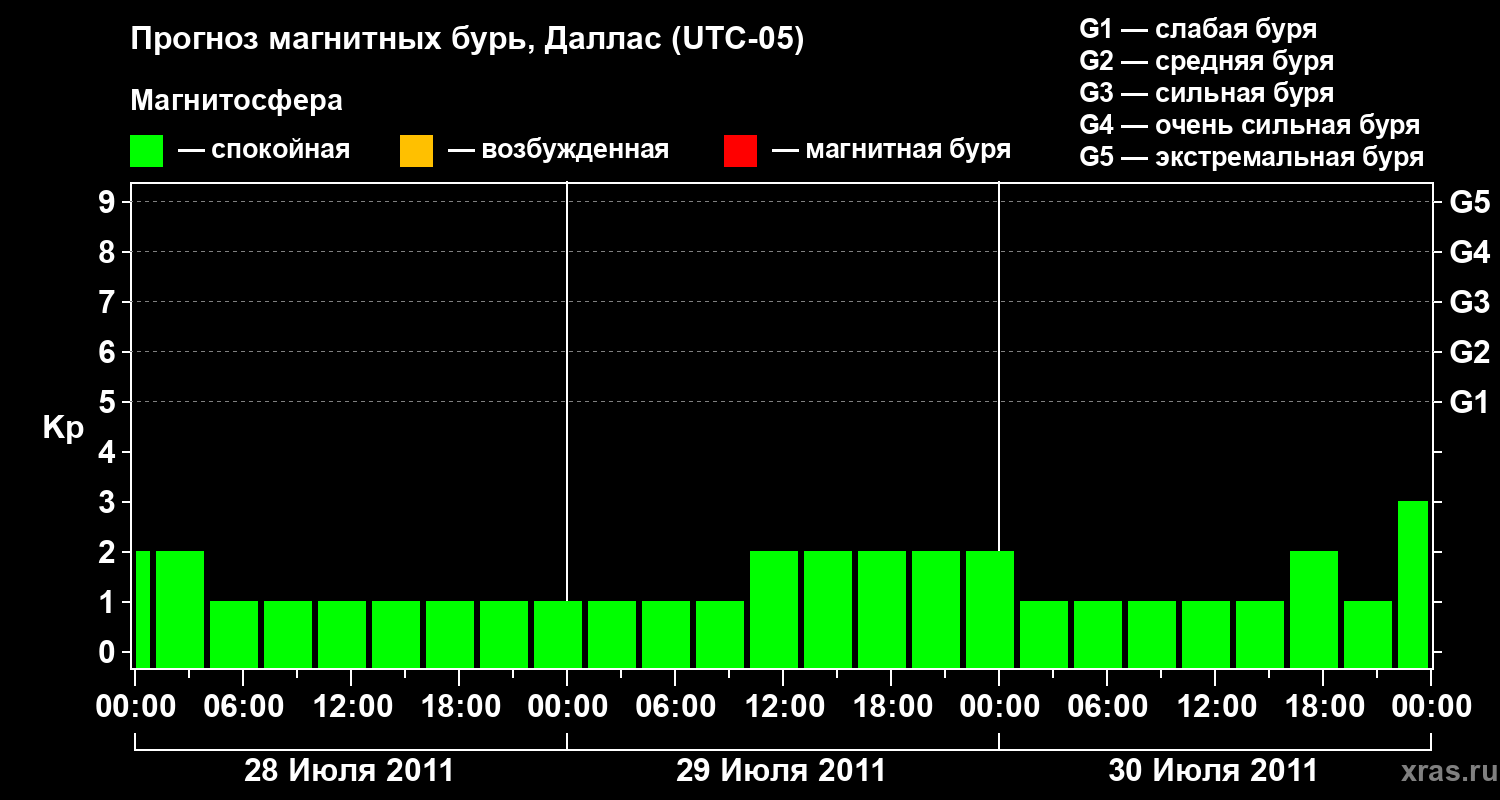
Task: Click the G4 label on the right axis
Action: pos(1469,253)
